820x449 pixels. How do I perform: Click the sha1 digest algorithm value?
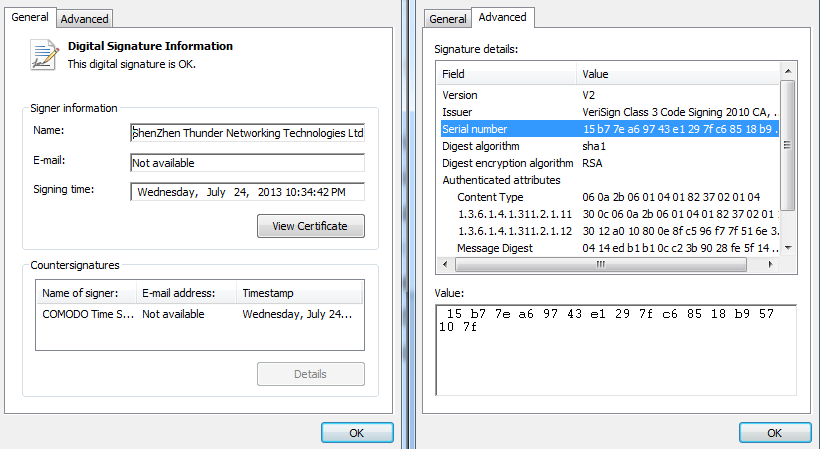point(594,146)
